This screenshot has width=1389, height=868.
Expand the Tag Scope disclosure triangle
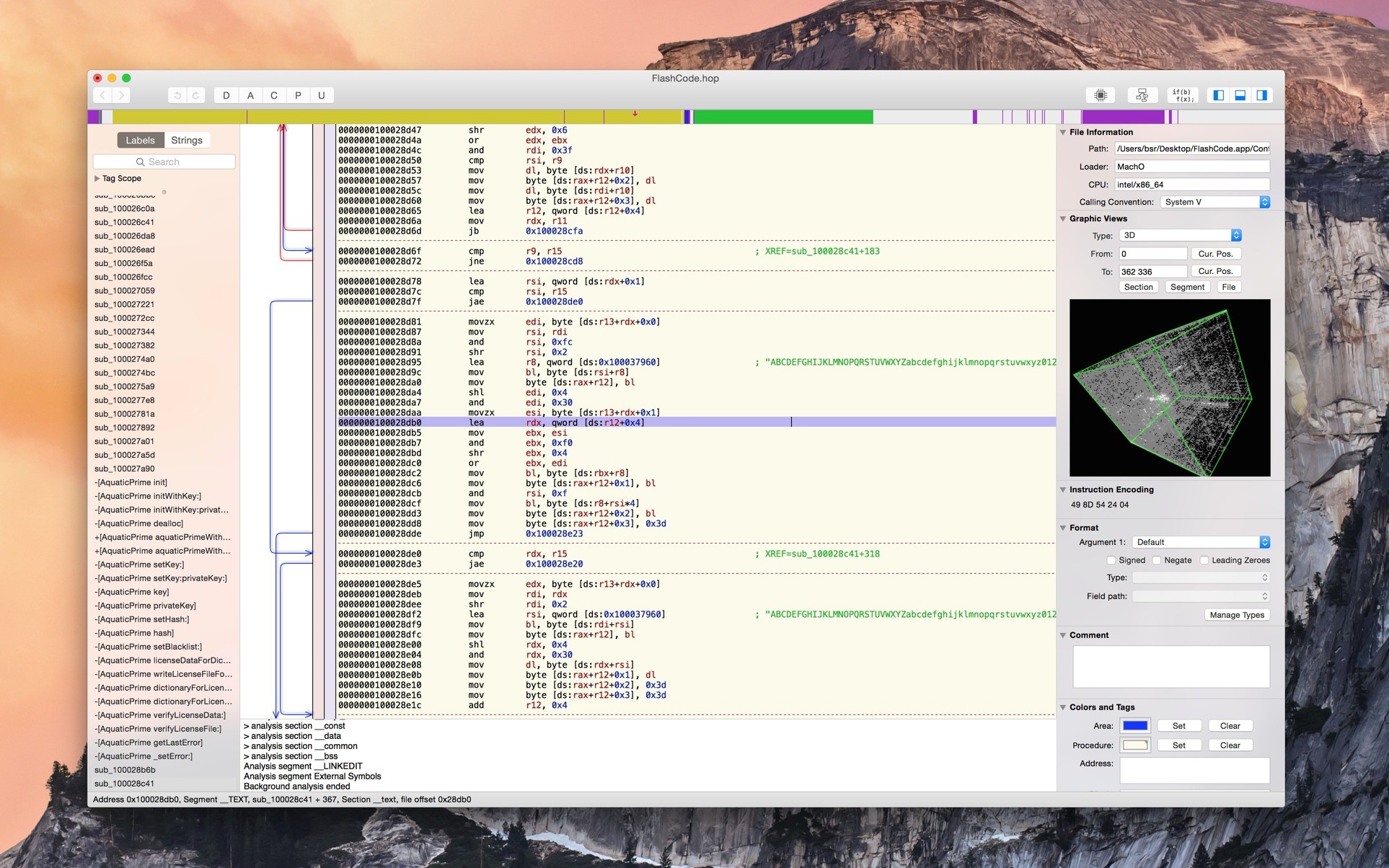(x=97, y=178)
